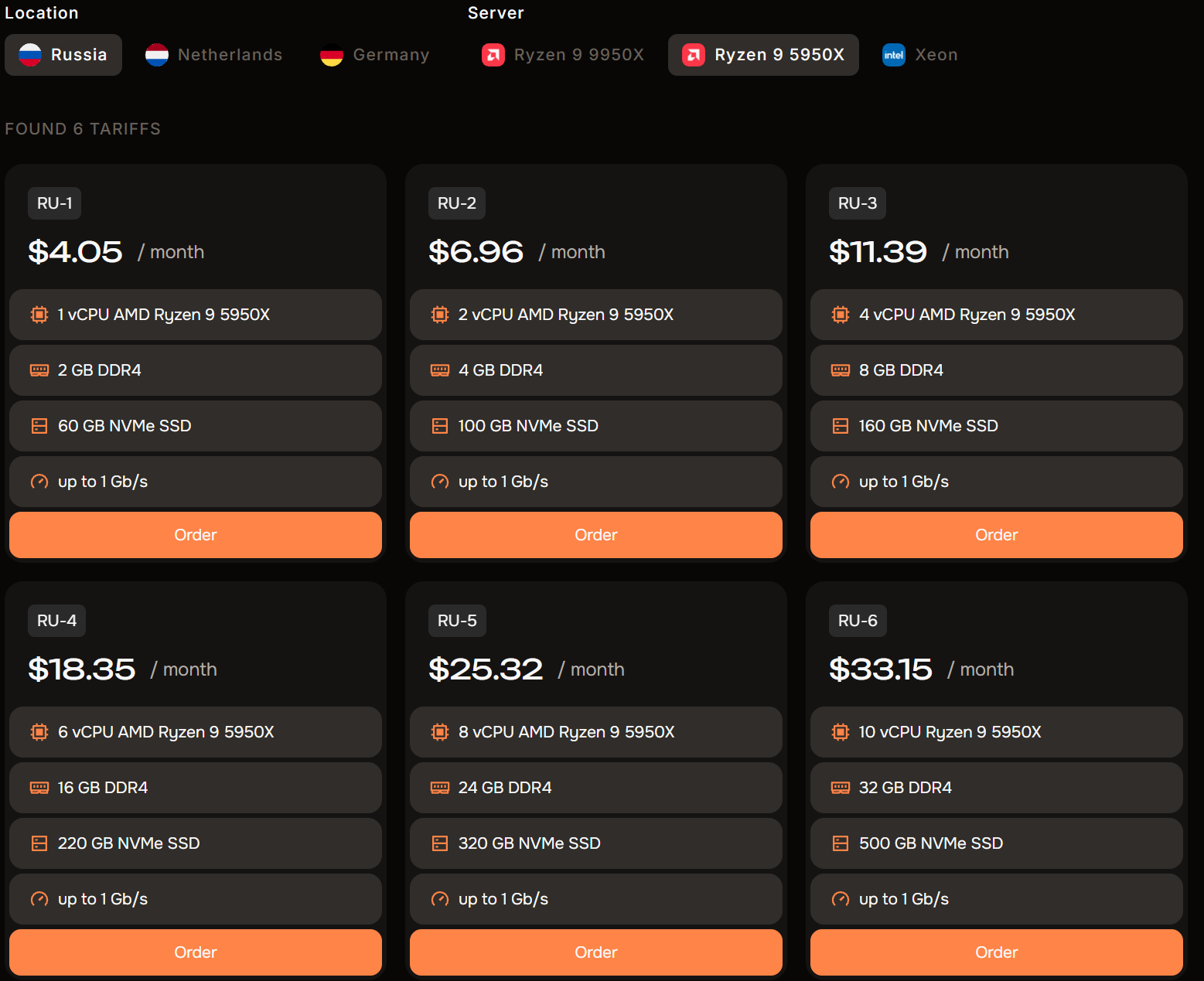
Task: Click the AMD logo beside Ryzen 9 9950X
Action: [x=493, y=55]
